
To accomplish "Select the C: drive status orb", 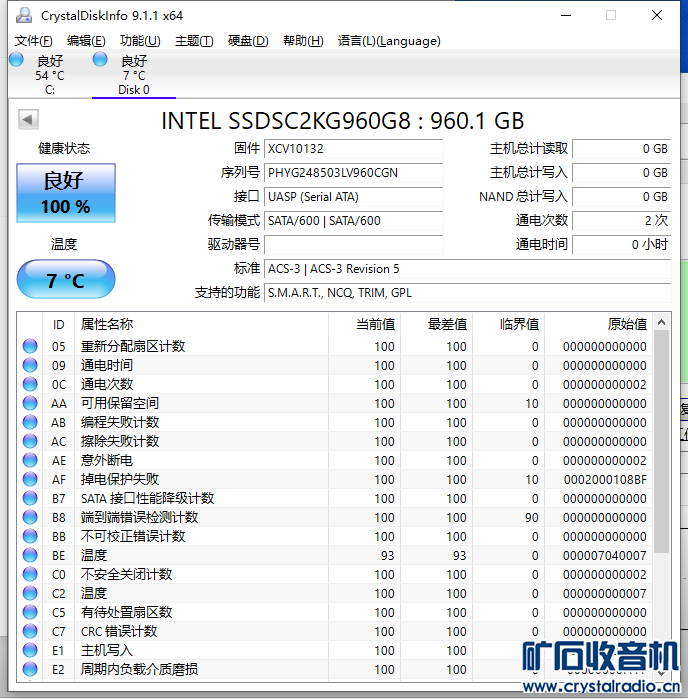I will pos(16,60).
